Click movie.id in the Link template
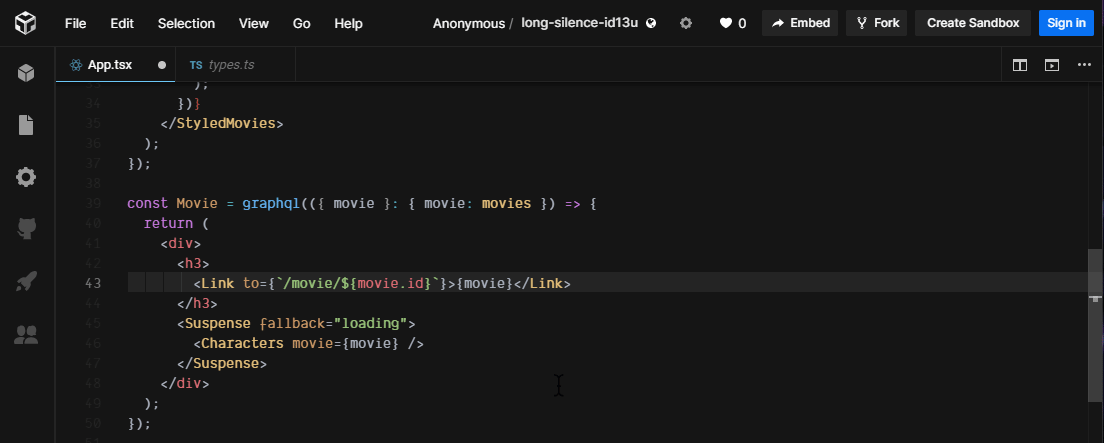Screen dimensions: 1104x443 click(391, 283)
